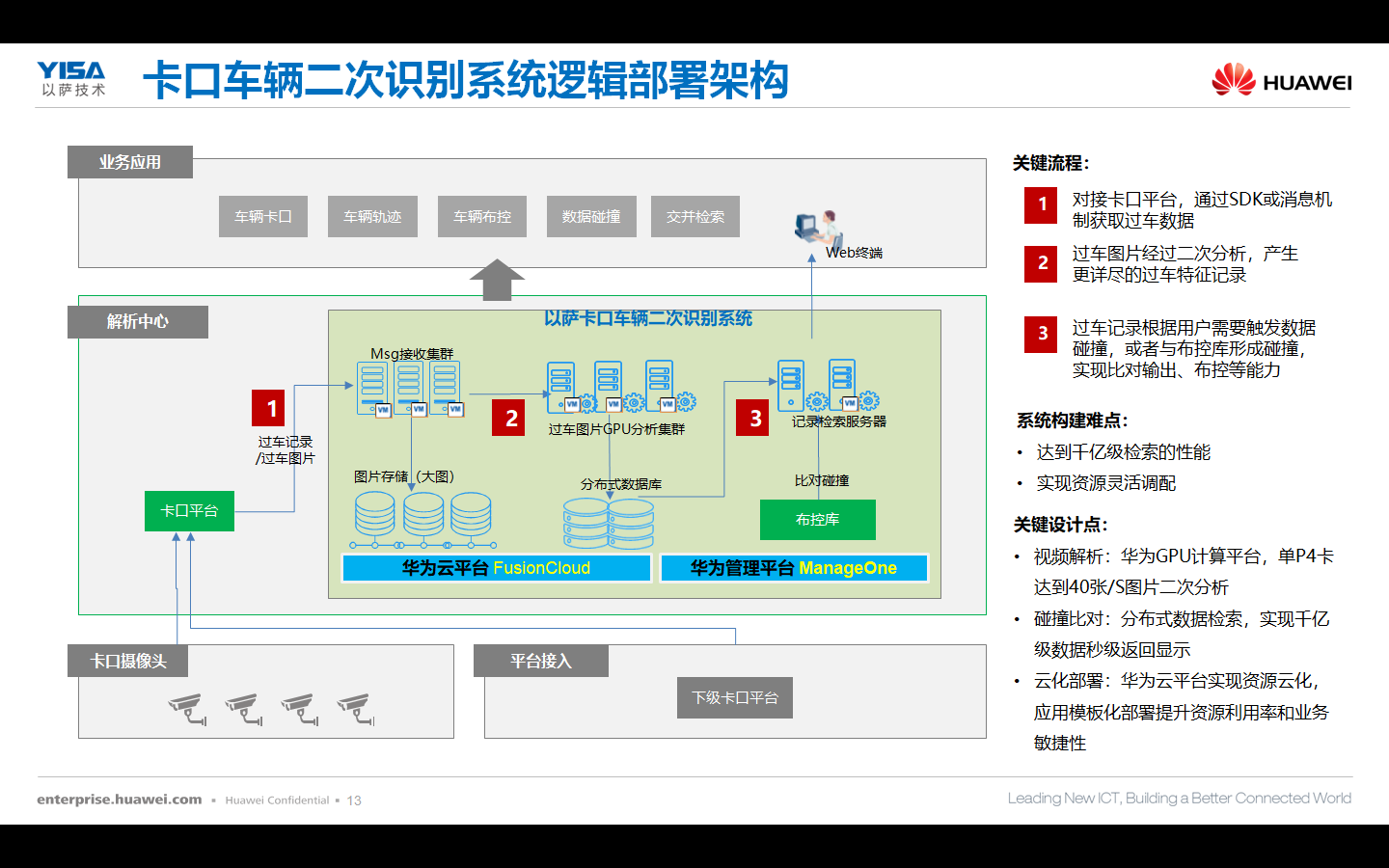Click the 系统构建难点: heading
This screenshot has width=1389, height=868.
point(1073,420)
